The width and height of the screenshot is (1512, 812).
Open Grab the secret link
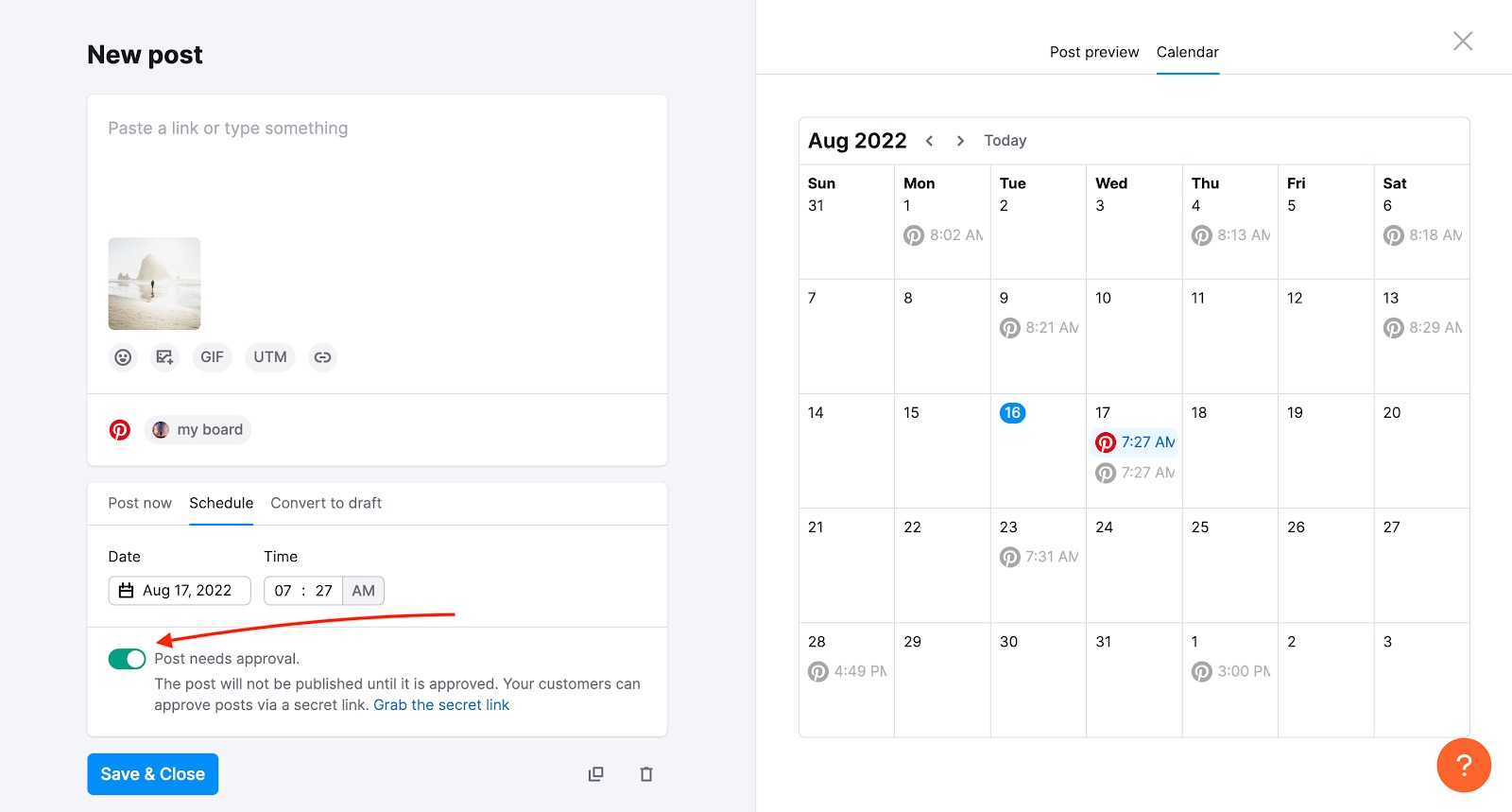pyautogui.click(x=440, y=704)
